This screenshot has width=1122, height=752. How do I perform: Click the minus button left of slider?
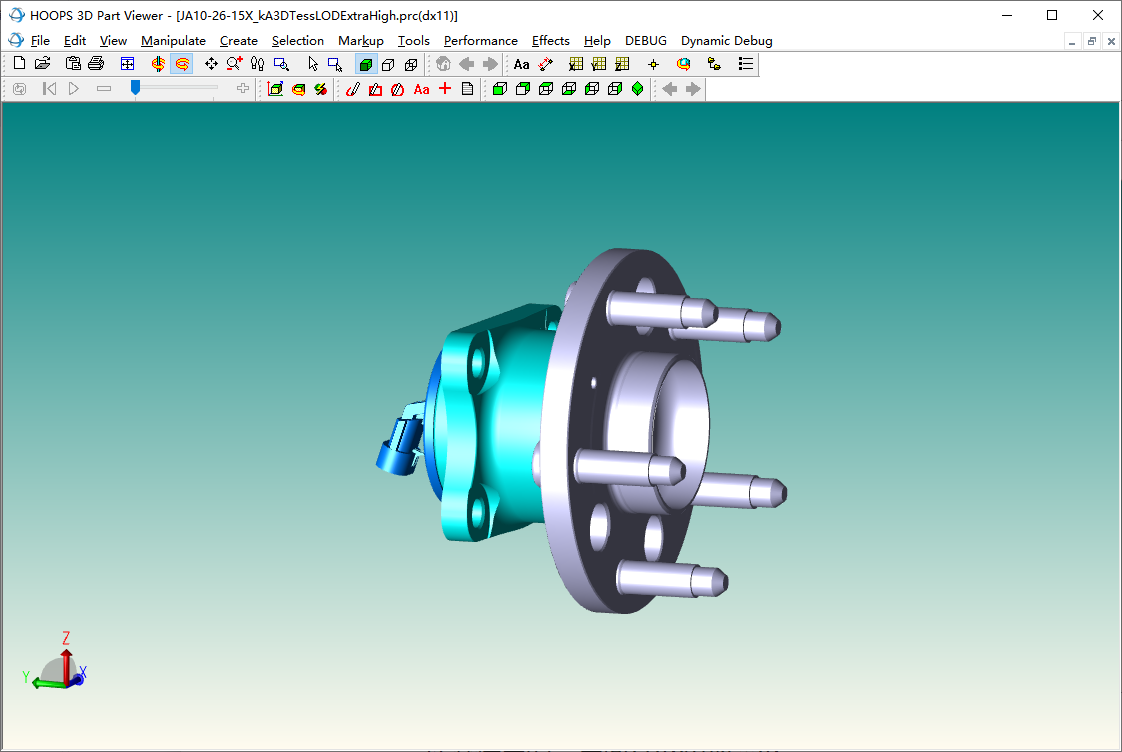[104, 89]
